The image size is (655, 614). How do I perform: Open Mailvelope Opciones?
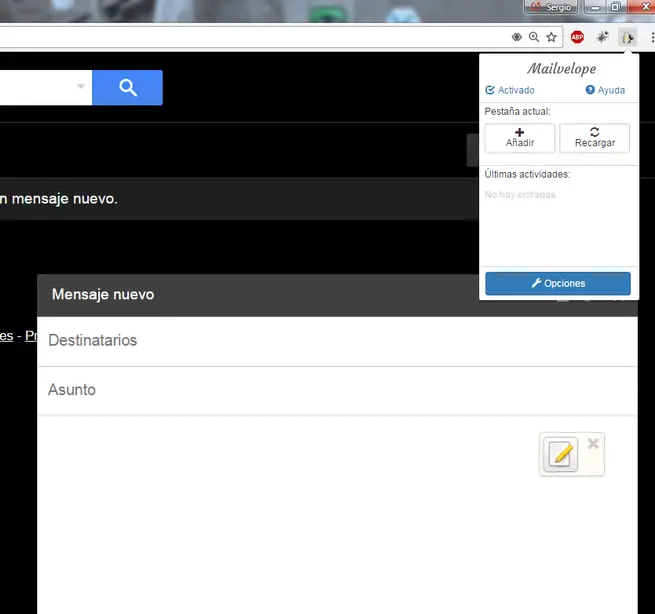(558, 284)
